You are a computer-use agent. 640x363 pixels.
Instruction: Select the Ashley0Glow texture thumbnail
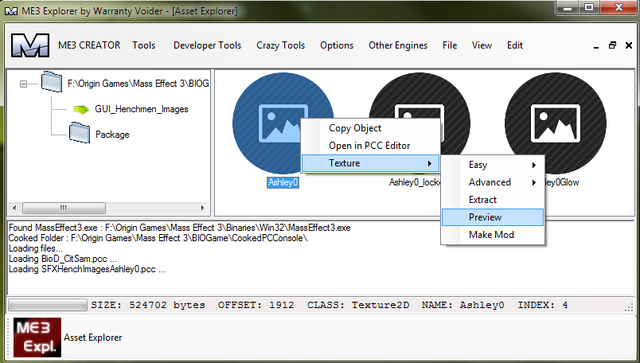[x=556, y=123]
